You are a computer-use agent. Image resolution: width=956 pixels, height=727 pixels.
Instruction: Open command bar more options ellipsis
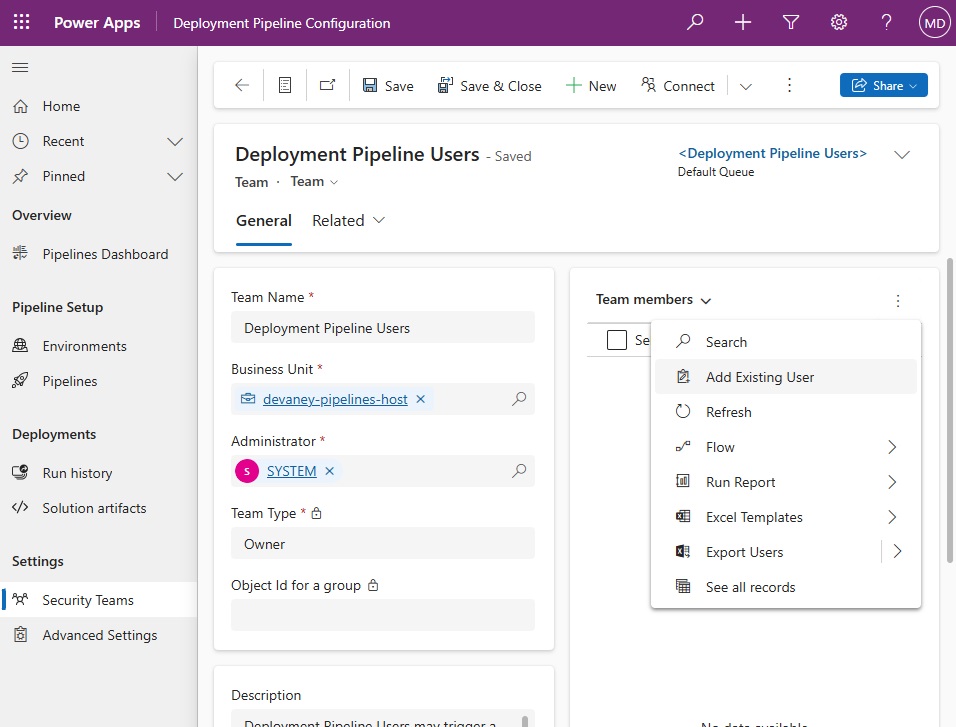pyautogui.click(x=789, y=85)
